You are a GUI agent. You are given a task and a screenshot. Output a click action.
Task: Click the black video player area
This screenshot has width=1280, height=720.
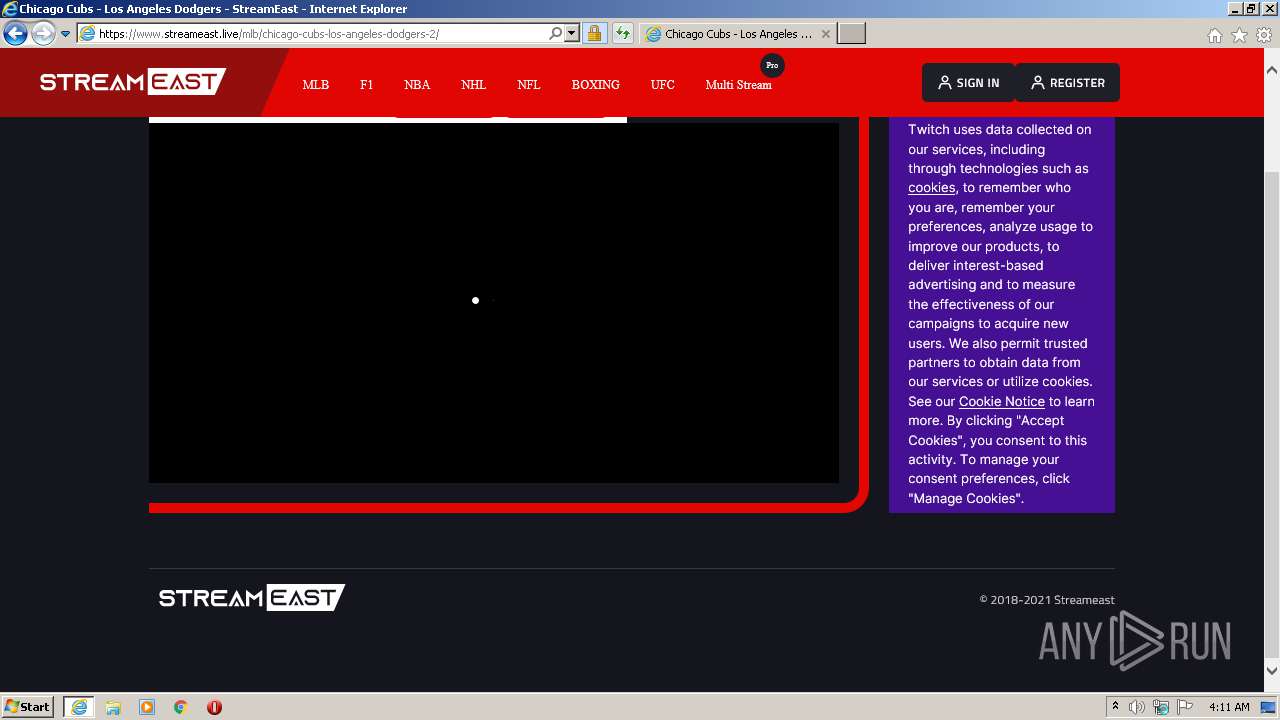tap(494, 303)
